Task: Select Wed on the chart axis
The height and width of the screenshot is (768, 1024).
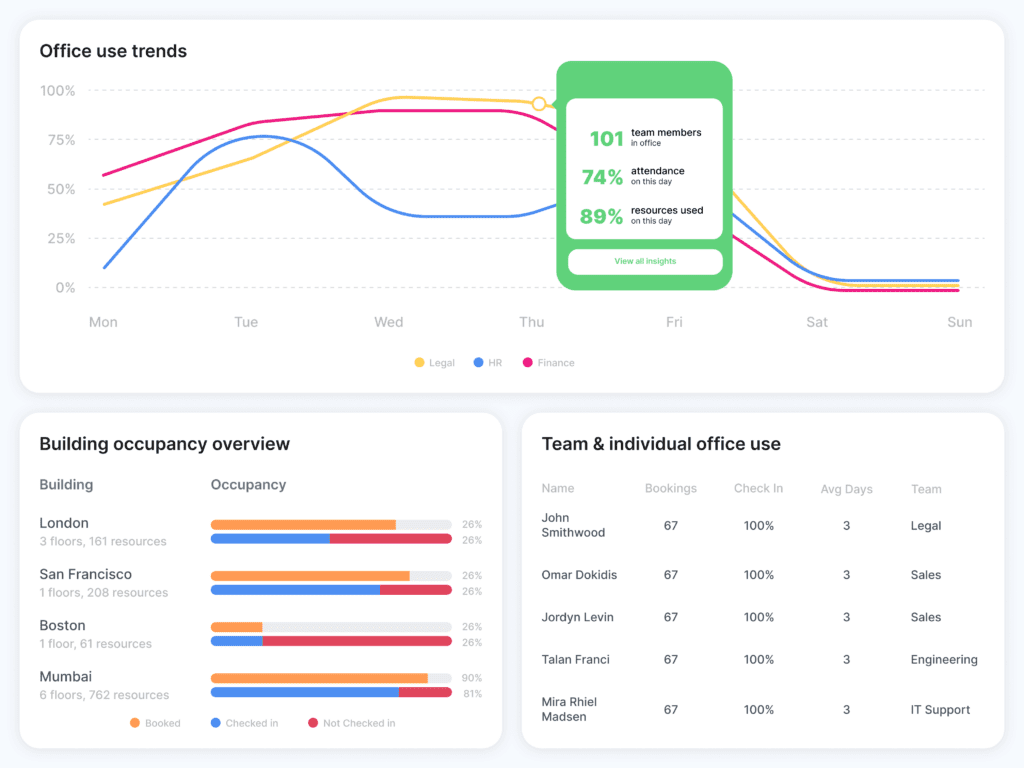Action: click(x=389, y=322)
